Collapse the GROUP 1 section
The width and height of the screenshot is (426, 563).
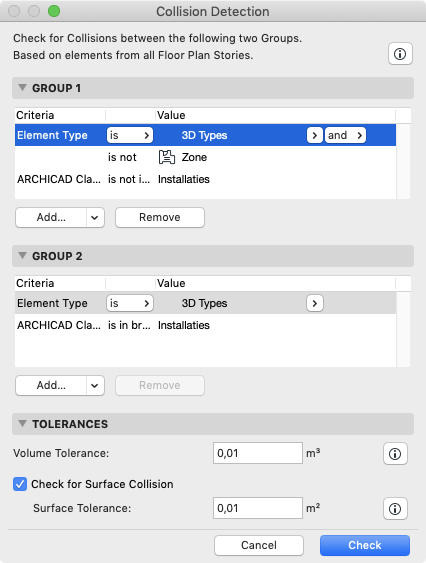(x=22, y=88)
